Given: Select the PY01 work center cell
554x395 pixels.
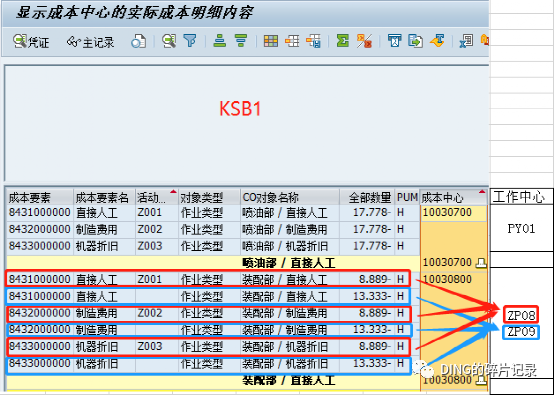Looking at the screenshot, I should (x=521, y=228).
